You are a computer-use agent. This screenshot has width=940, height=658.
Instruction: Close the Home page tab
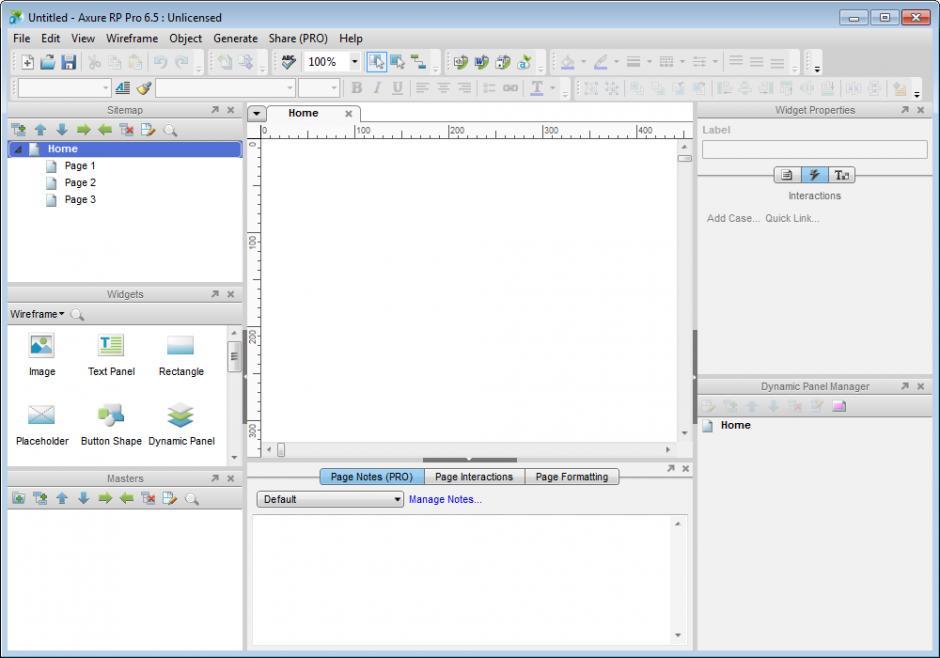point(348,113)
